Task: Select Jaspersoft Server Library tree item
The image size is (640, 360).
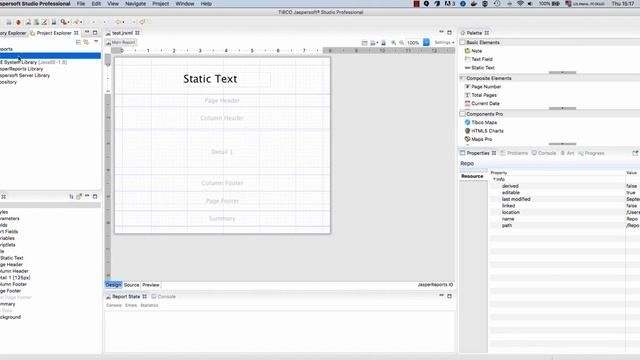Action: [x=25, y=76]
